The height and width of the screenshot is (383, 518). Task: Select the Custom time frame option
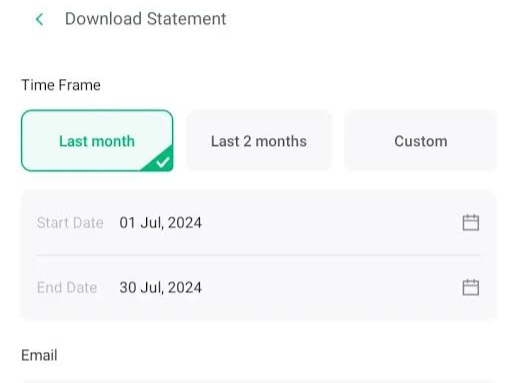[421, 141]
